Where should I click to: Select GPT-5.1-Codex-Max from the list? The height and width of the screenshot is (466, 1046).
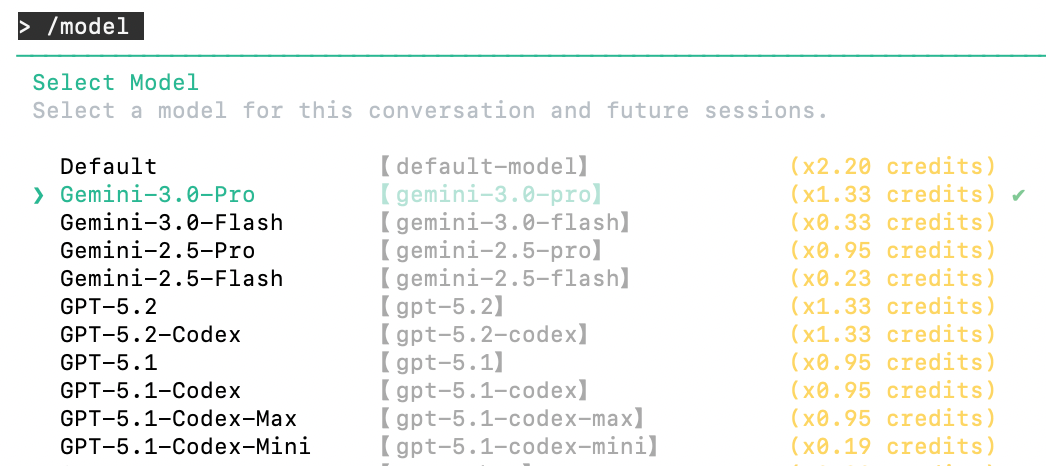pyautogui.click(x=178, y=418)
